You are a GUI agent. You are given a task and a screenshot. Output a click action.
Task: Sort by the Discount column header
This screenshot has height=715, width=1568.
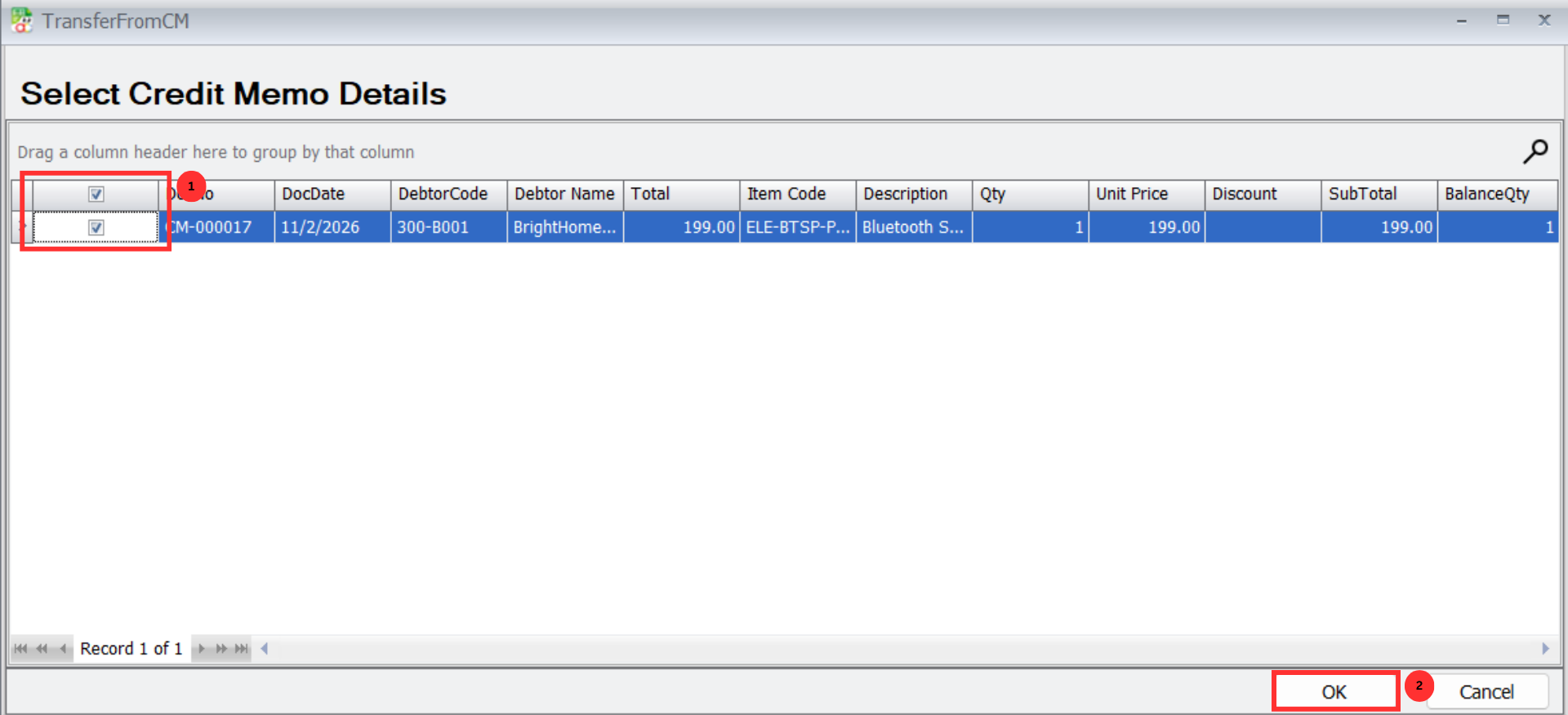(1263, 194)
